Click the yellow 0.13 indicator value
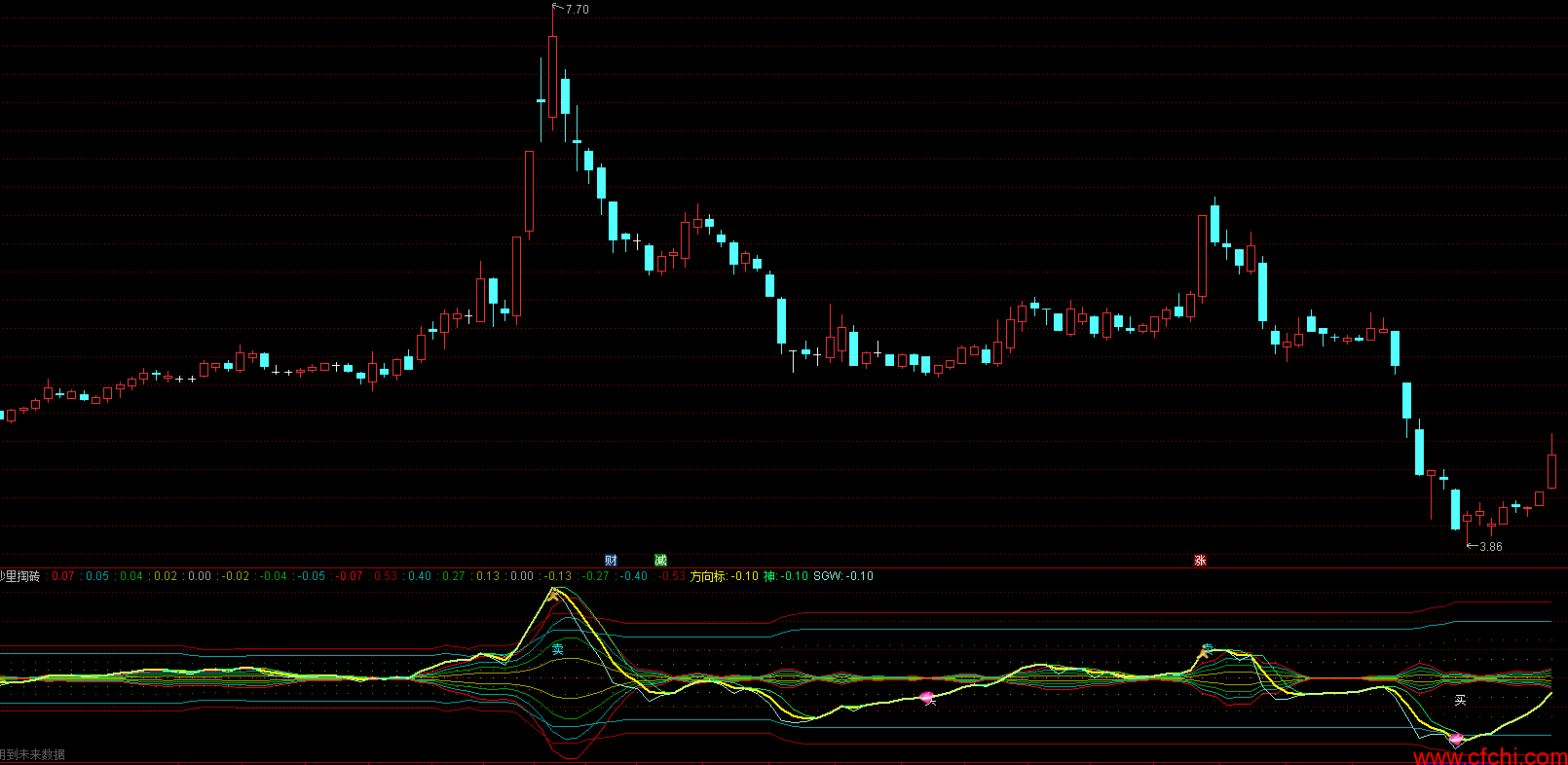The image size is (1568, 765). point(488,576)
